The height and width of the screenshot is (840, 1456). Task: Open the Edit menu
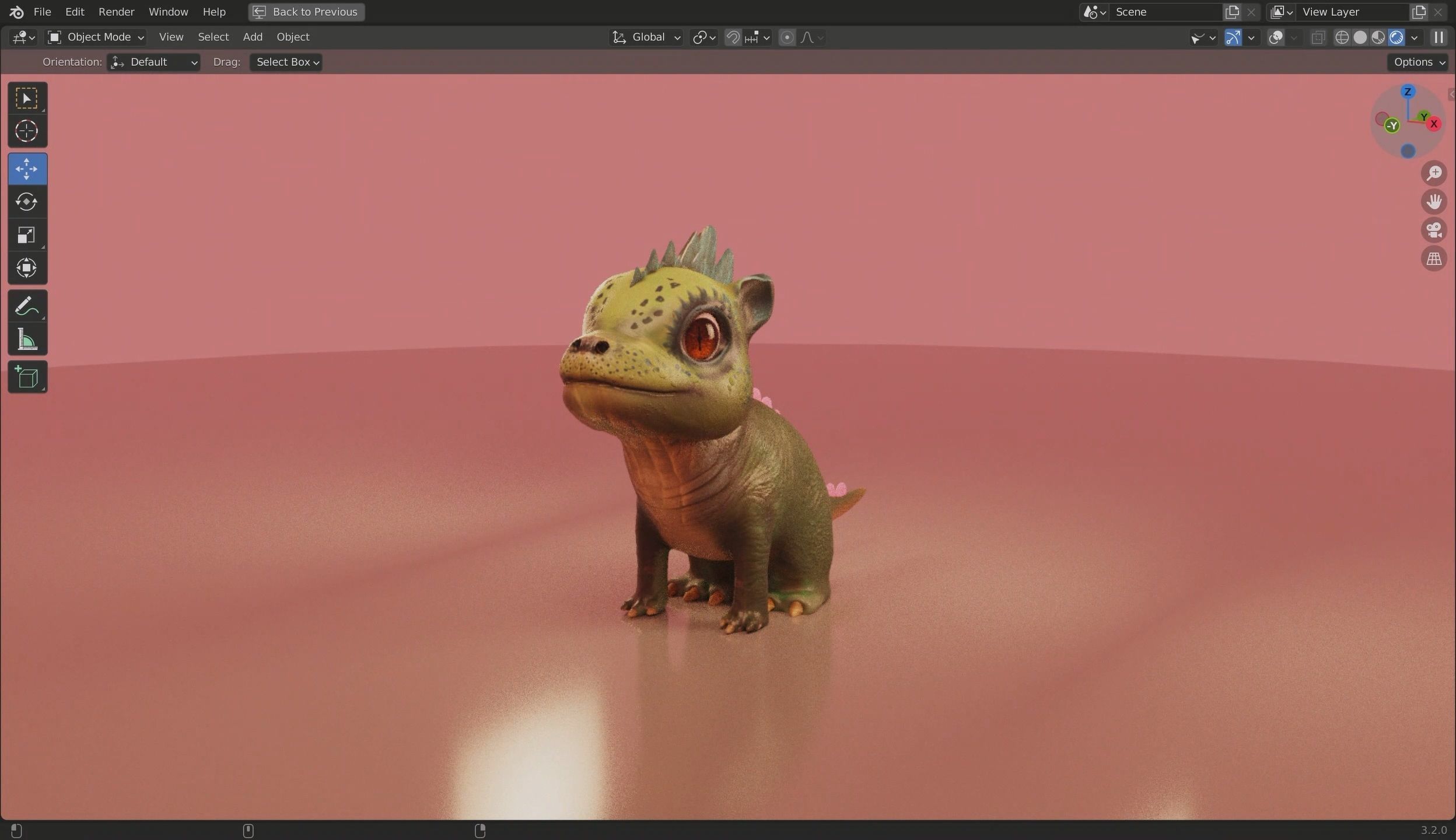75,12
